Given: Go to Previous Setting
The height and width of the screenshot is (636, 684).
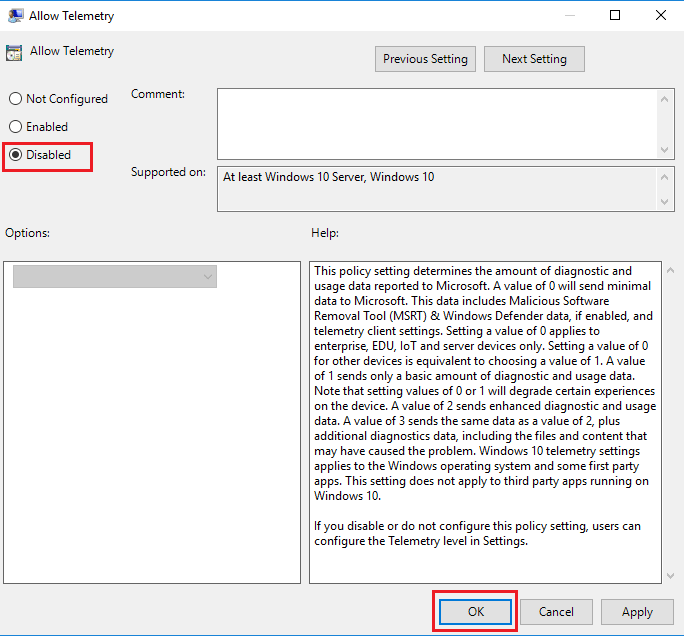Looking at the screenshot, I should click(x=425, y=59).
